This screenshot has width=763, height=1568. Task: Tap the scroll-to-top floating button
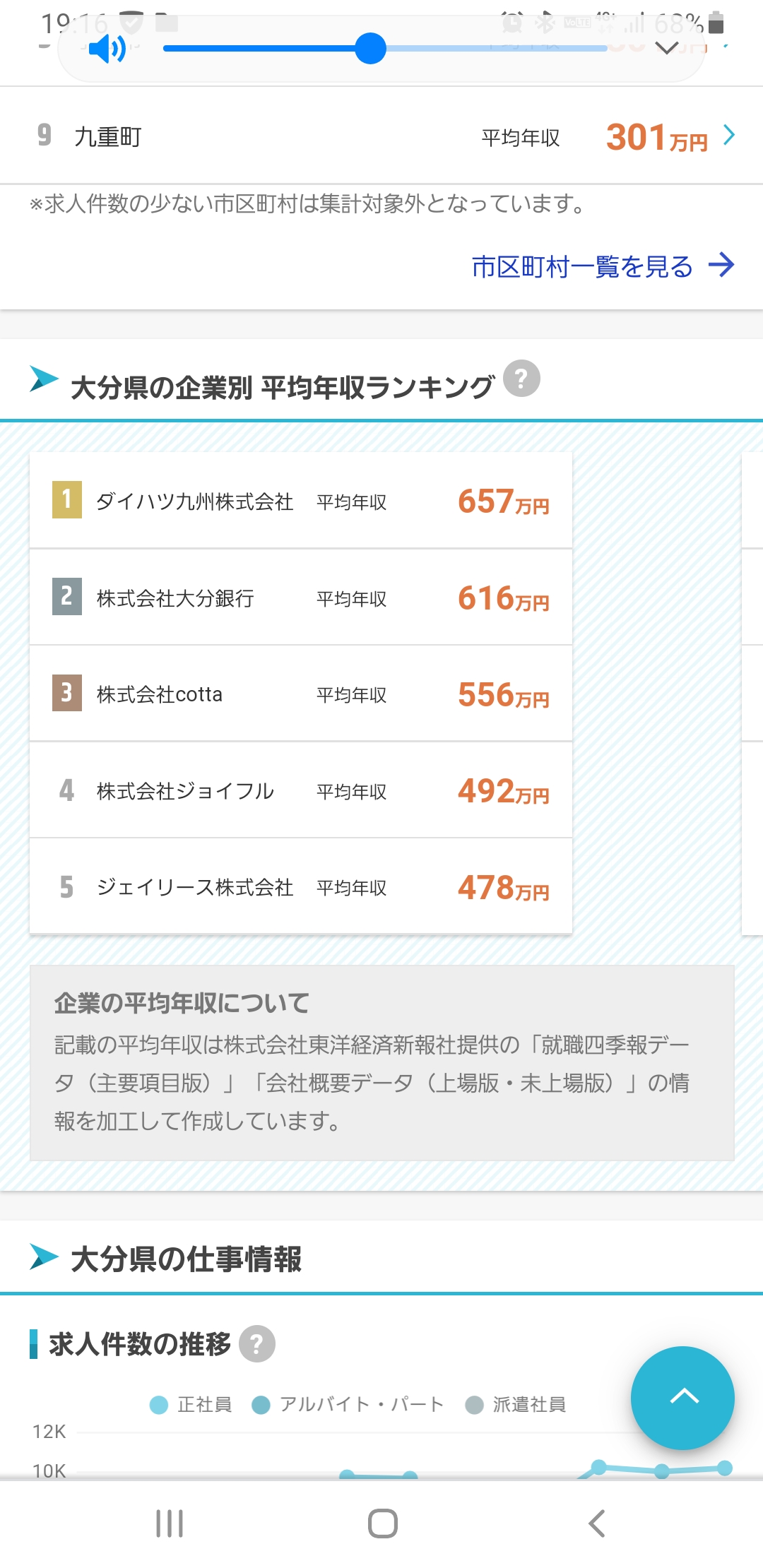(x=682, y=1398)
